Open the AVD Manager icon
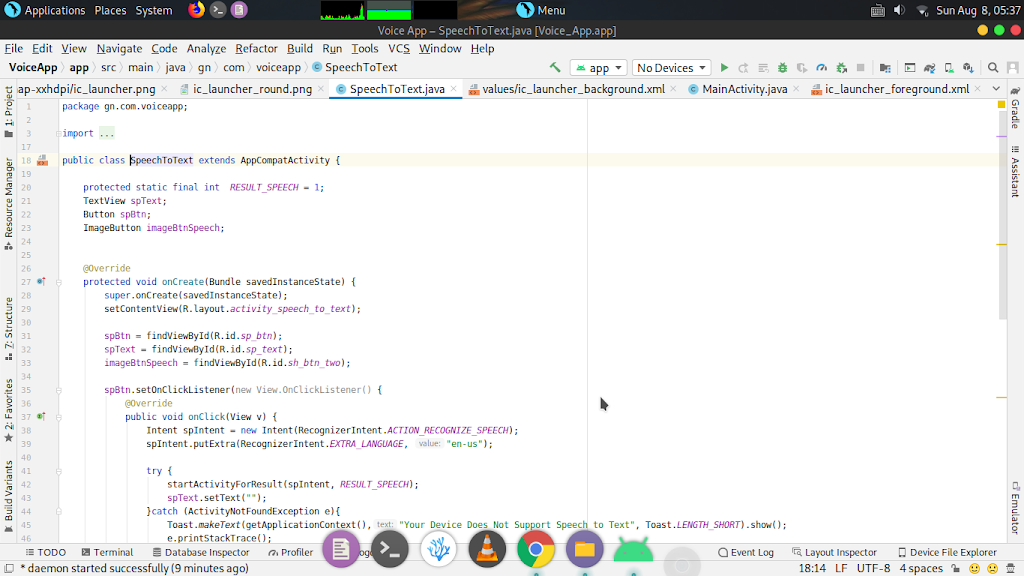The height and width of the screenshot is (576, 1024). 949,68
